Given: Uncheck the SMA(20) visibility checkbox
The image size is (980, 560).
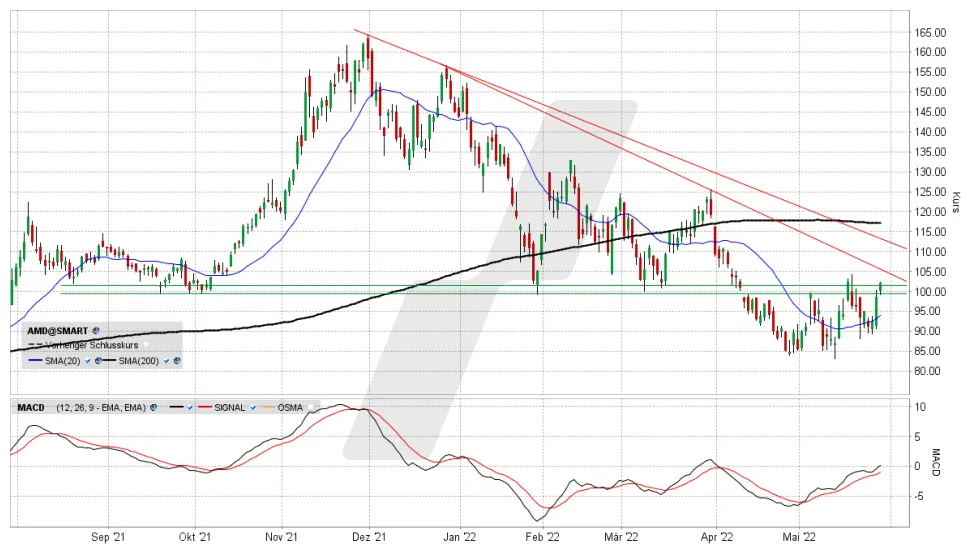Looking at the screenshot, I should pyautogui.click(x=88, y=360).
